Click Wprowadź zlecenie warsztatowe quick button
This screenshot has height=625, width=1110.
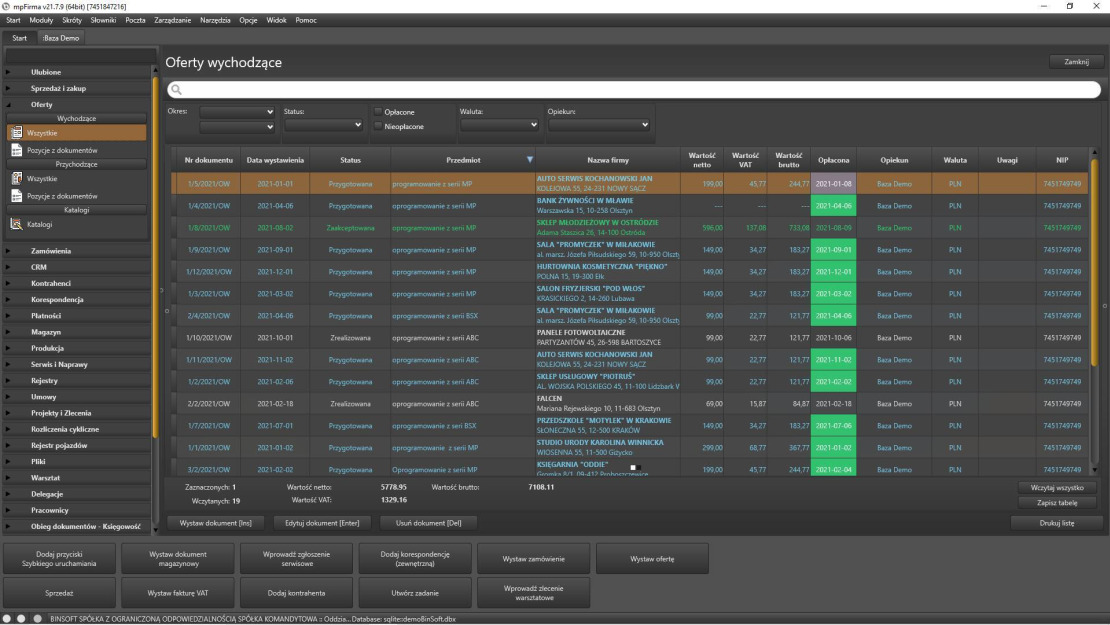point(534,593)
